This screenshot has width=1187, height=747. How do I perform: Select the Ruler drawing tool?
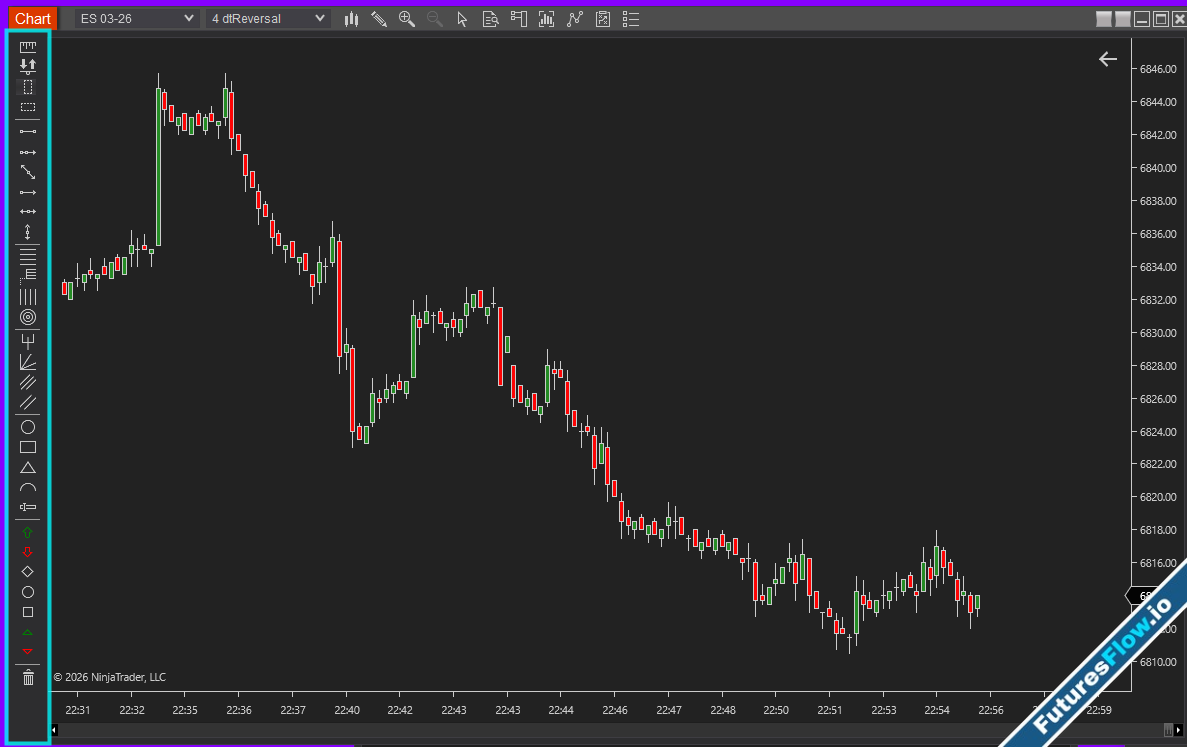click(28, 46)
